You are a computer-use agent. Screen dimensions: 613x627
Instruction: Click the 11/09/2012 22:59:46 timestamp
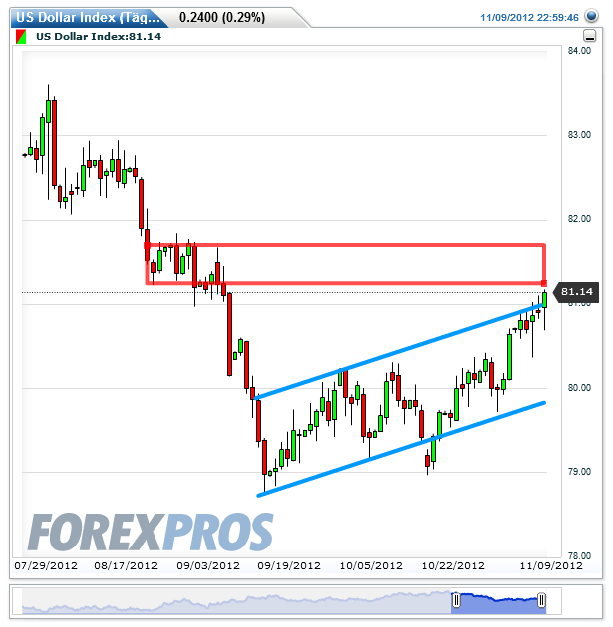point(529,18)
